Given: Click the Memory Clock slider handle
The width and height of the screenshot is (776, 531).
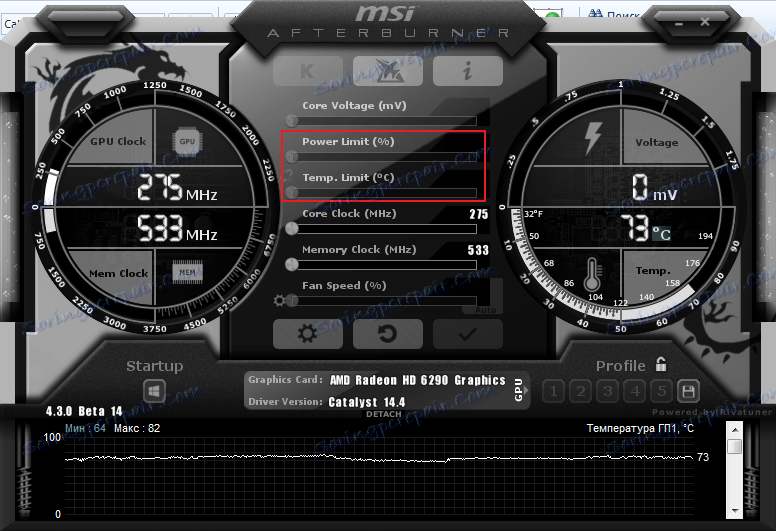Looking at the screenshot, I should click(x=292, y=264).
